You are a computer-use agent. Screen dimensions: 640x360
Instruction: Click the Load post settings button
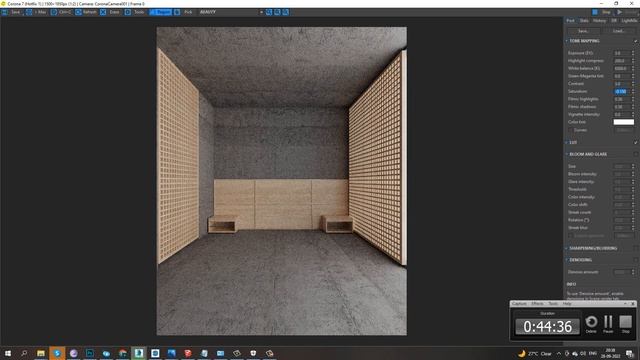click(x=618, y=31)
